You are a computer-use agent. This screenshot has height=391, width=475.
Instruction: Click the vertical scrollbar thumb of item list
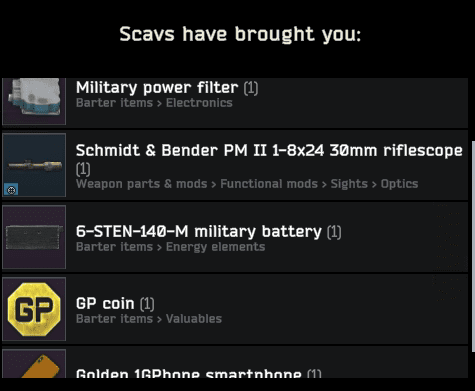click(474, 246)
